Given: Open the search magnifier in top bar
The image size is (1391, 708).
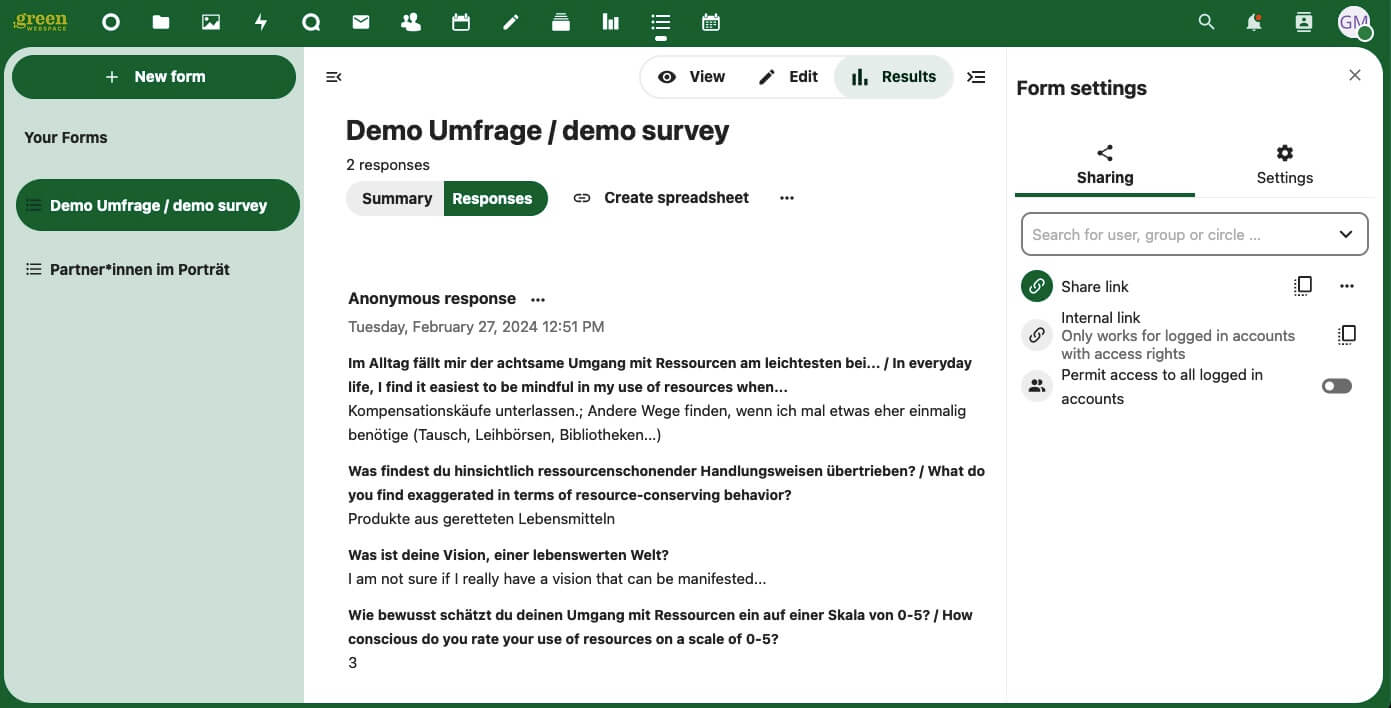Looking at the screenshot, I should (x=1206, y=22).
